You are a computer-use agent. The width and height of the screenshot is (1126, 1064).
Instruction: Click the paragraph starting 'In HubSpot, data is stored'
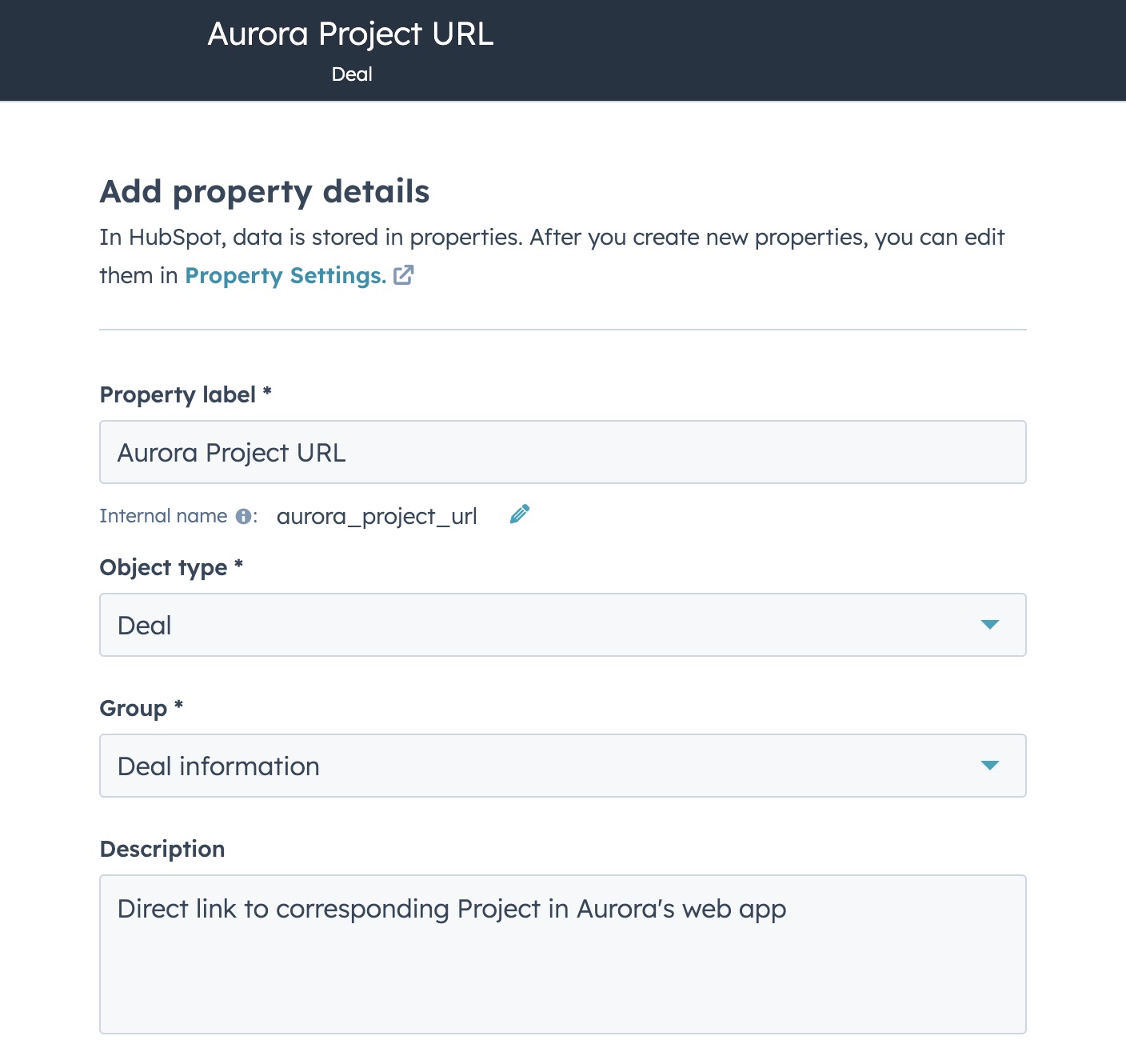click(552, 256)
